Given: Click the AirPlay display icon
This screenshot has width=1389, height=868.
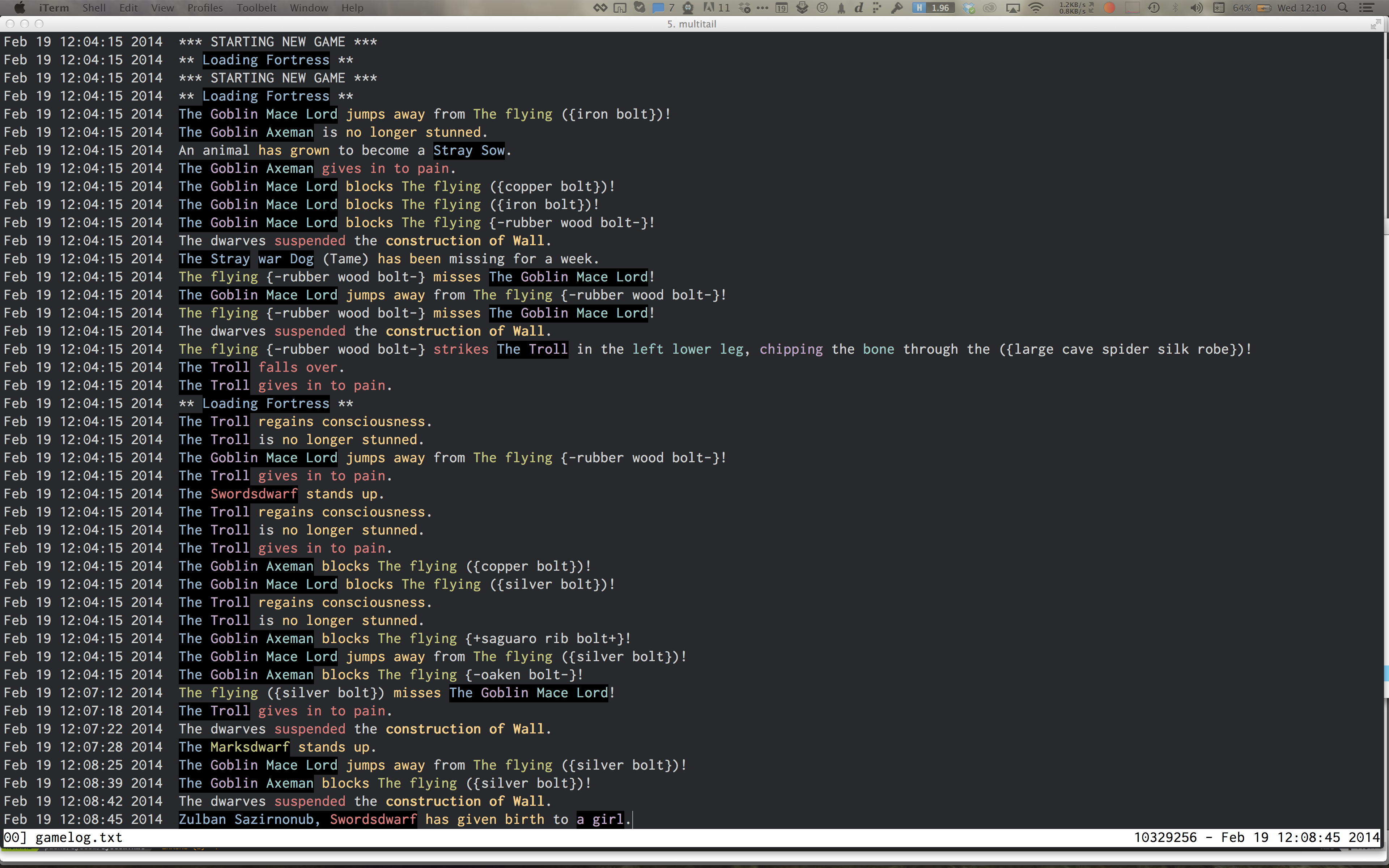Looking at the screenshot, I should [x=1013, y=8].
